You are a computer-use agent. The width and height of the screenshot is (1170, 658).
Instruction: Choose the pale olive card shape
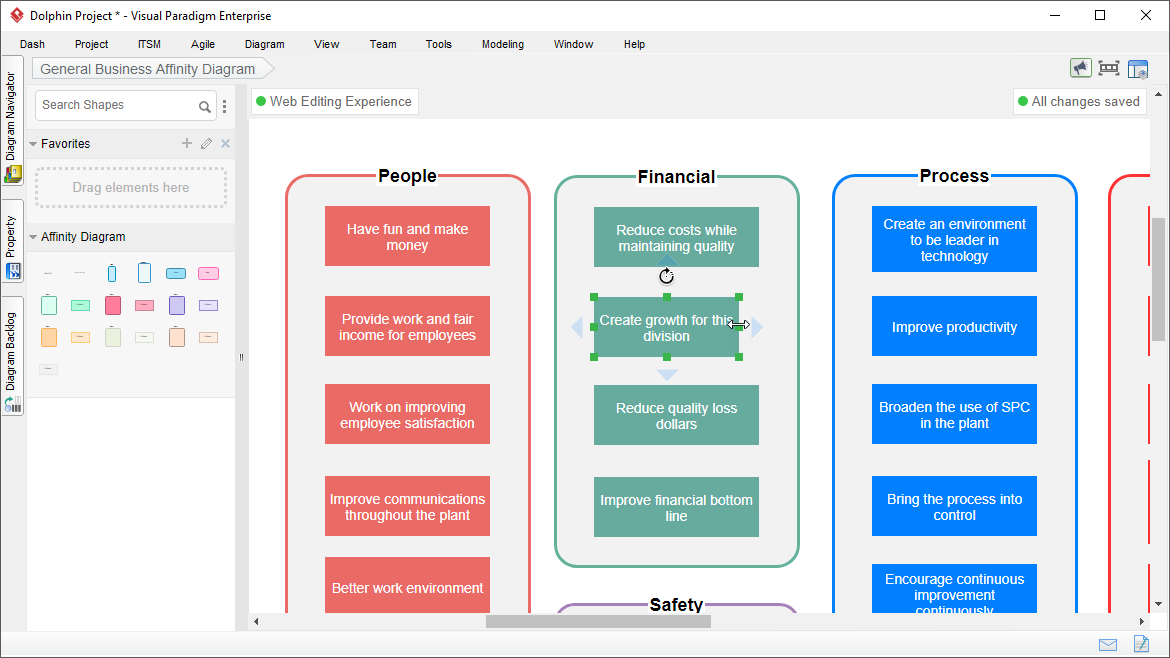pyautogui.click(x=145, y=337)
